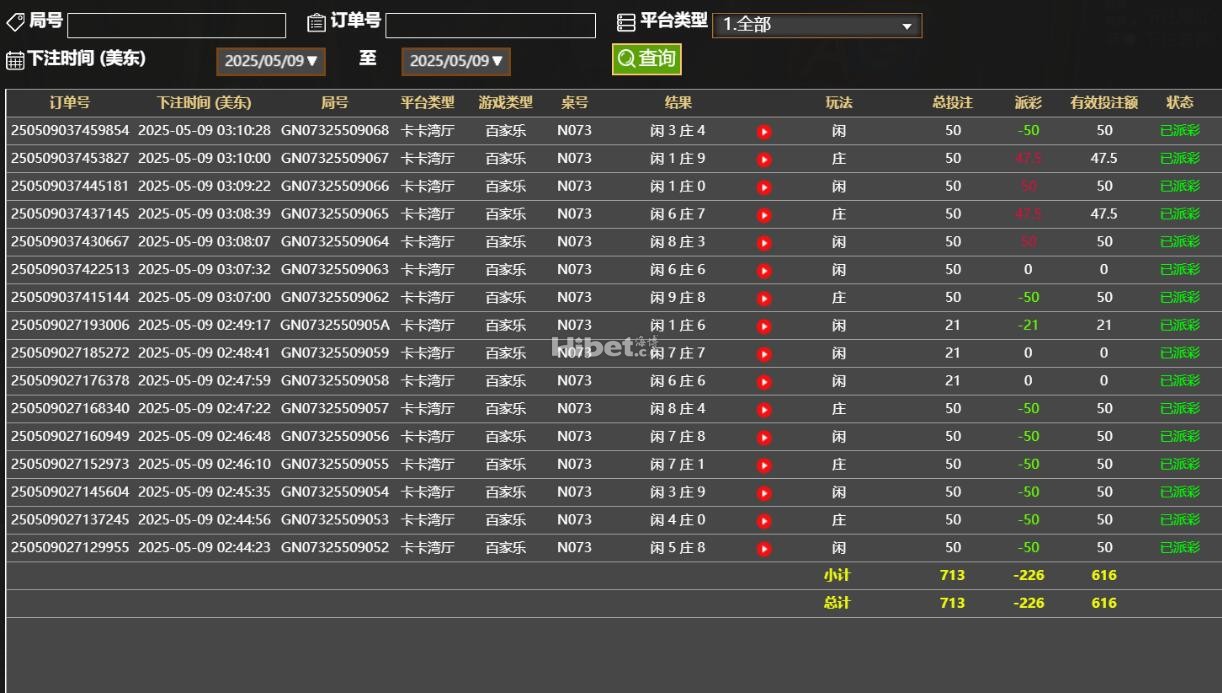
Task: Click the green 查询 search button
Action: 646,59
